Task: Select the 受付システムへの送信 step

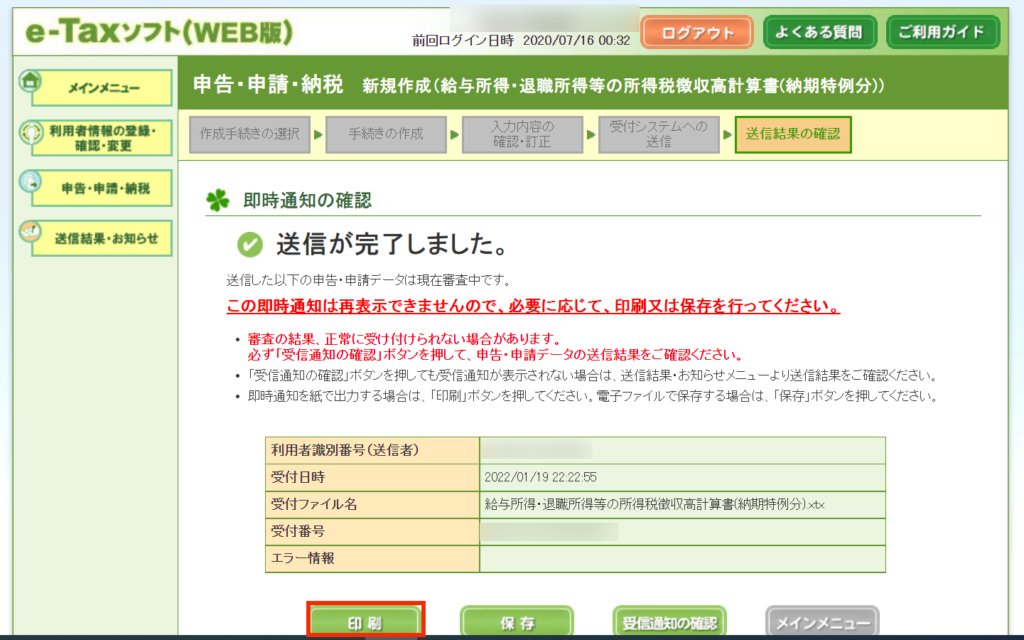Action: [x=658, y=134]
